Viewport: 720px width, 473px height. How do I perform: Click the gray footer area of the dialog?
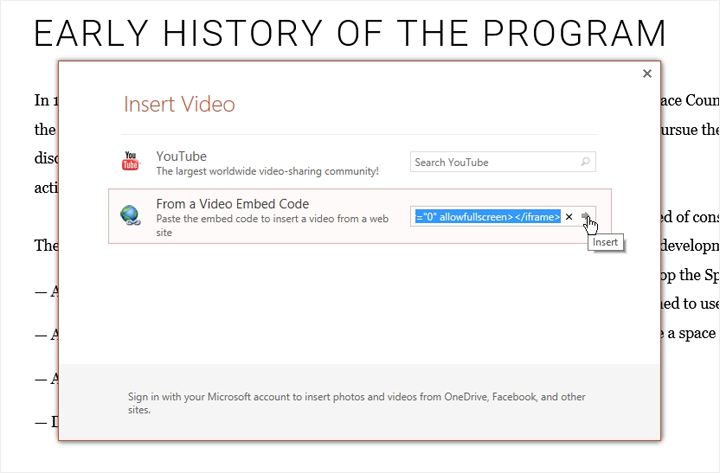pyautogui.click(x=360, y=425)
